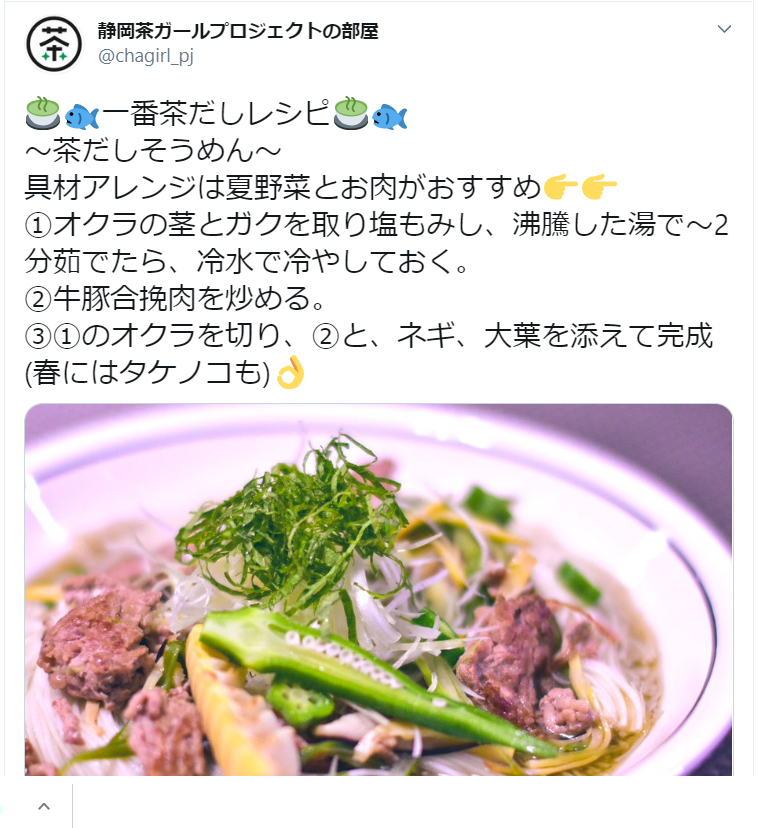This screenshot has width=782, height=828.
Task: Click the fish emoji ending the title line
Action: [390, 116]
